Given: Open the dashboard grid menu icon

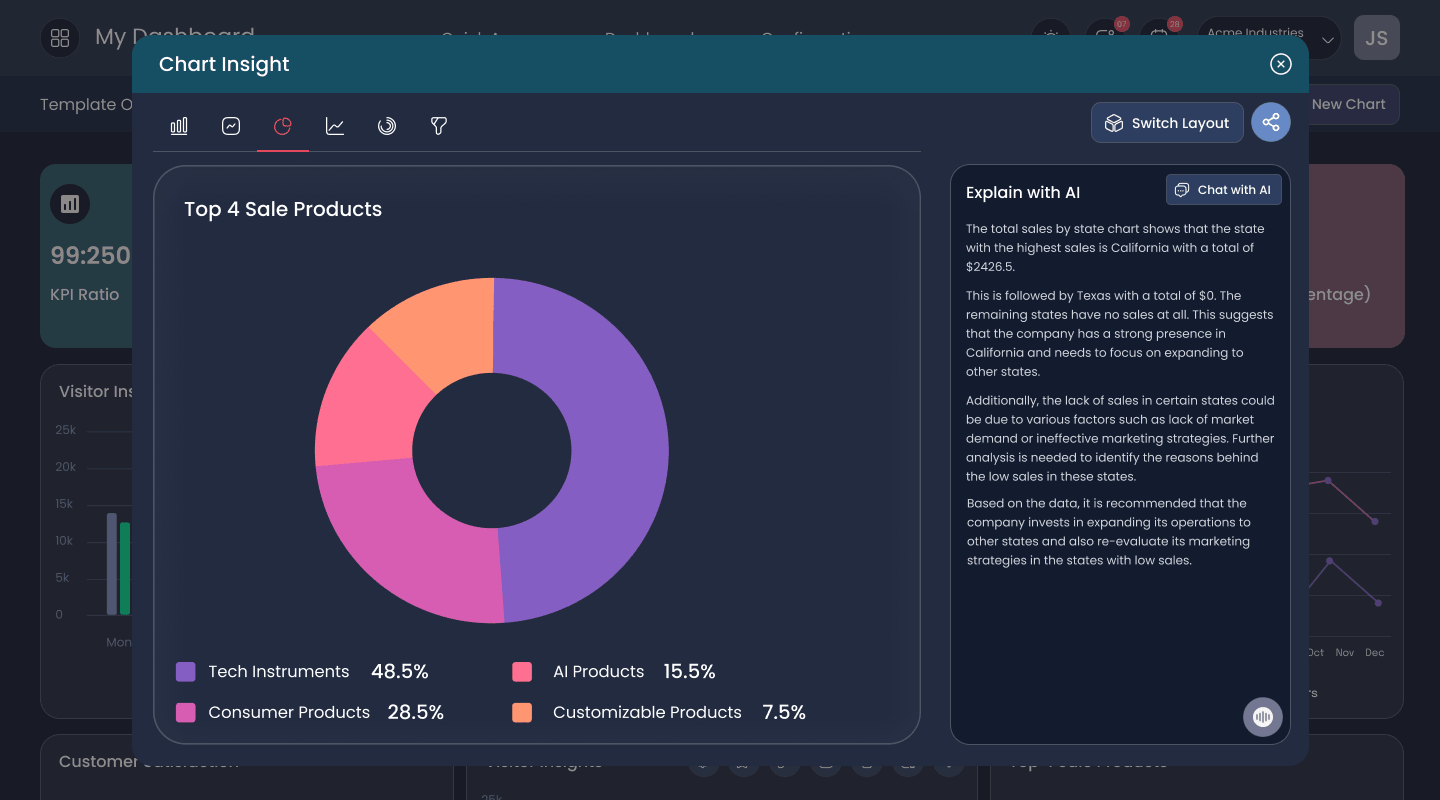Looking at the screenshot, I should tap(60, 38).
